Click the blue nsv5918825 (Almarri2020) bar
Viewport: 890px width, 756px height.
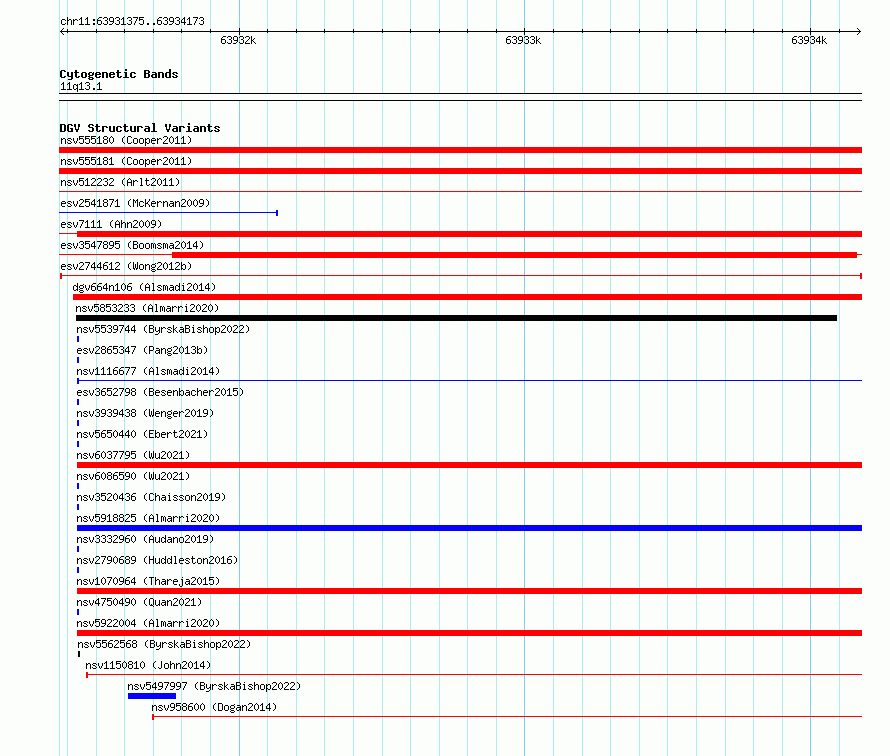tap(469, 528)
